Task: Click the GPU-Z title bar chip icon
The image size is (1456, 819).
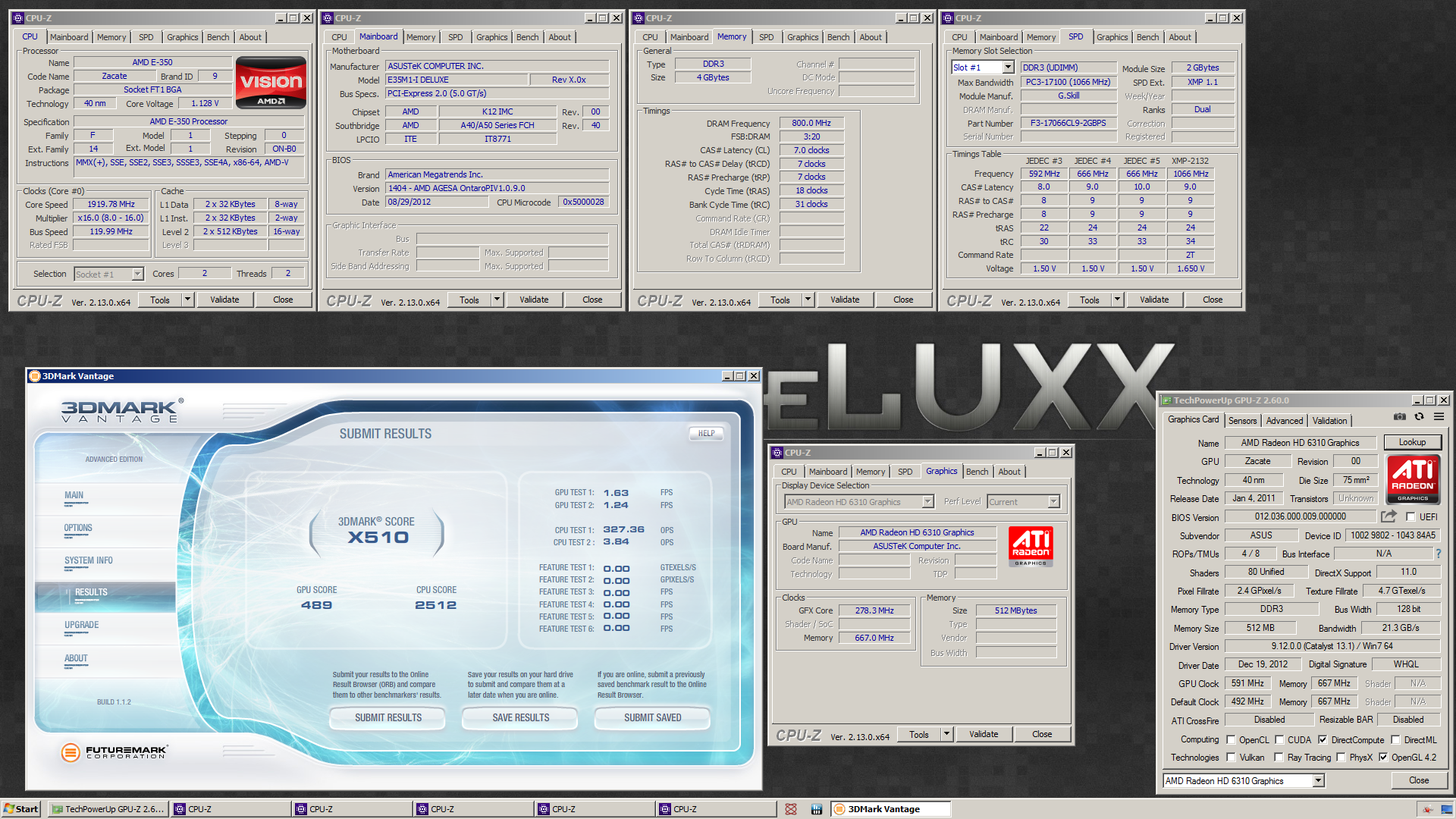Action: [x=1167, y=400]
